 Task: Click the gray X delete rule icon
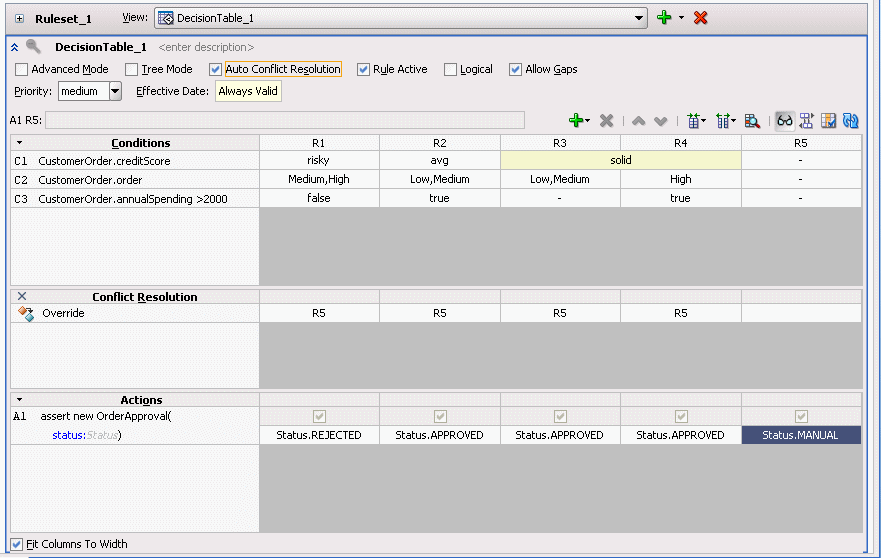(x=606, y=120)
